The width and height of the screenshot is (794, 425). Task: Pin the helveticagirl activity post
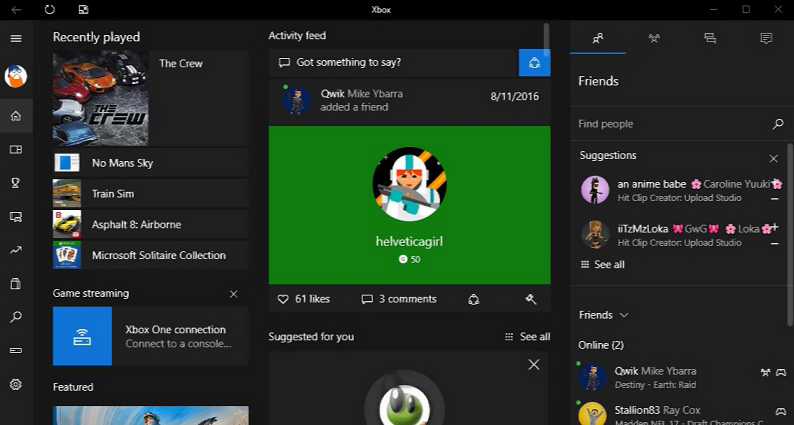(531, 299)
